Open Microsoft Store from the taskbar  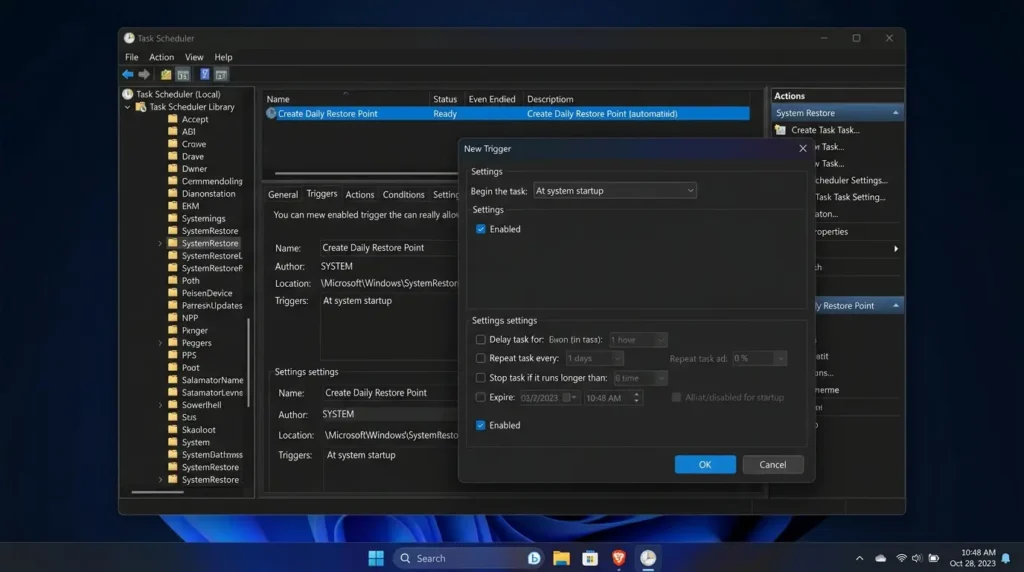tap(590, 558)
